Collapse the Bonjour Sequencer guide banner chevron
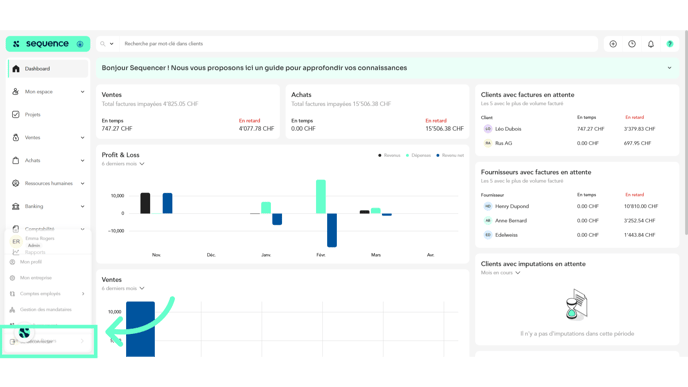The height and width of the screenshot is (387, 688). coord(670,68)
